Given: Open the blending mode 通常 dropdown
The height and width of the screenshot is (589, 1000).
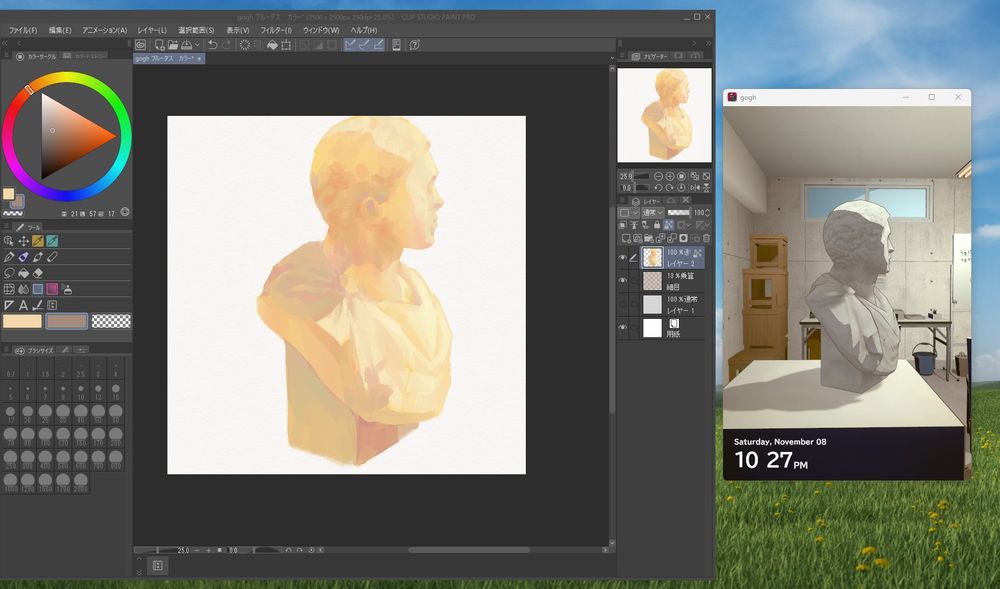Looking at the screenshot, I should click(652, 213).
